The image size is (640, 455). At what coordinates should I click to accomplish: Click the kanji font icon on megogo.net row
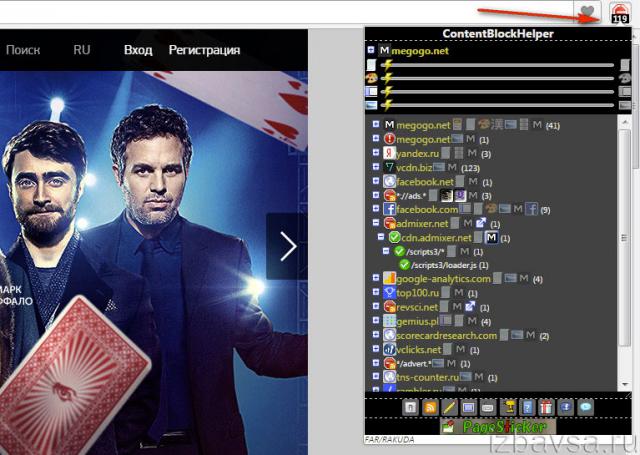coord(497,124)
